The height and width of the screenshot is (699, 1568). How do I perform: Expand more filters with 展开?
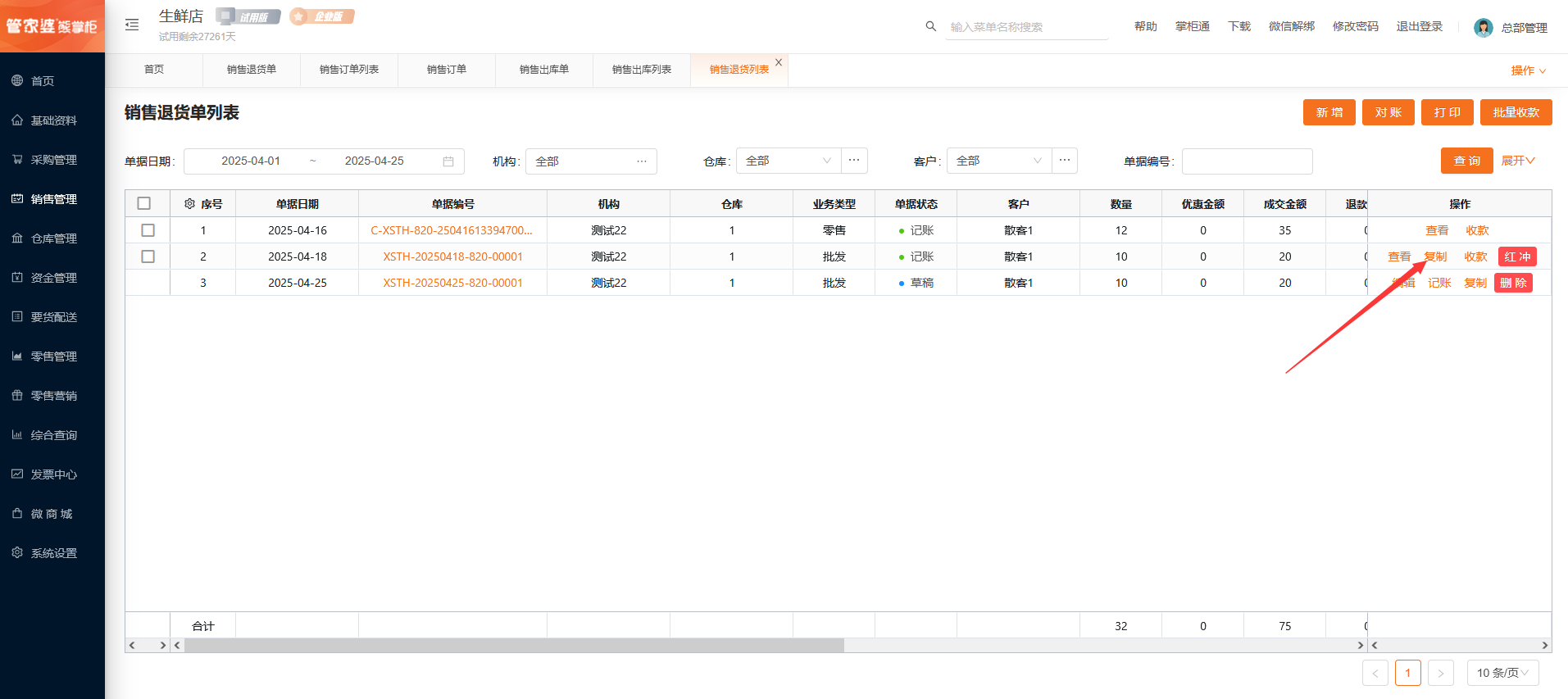pos(1518,161)
